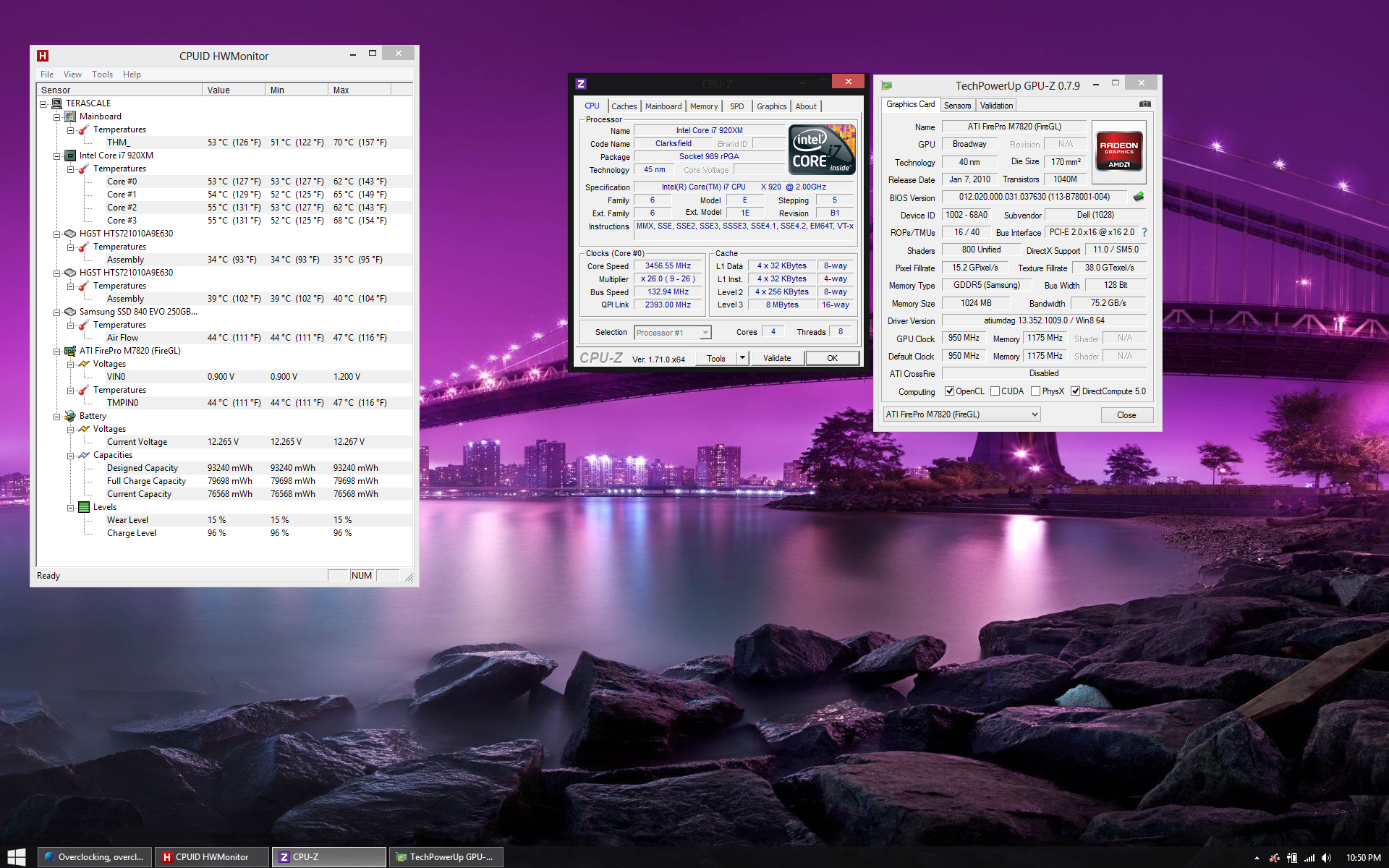Click the TERASCALE computer icon
The image size is (1389, 868).
[x=56, y=103]
